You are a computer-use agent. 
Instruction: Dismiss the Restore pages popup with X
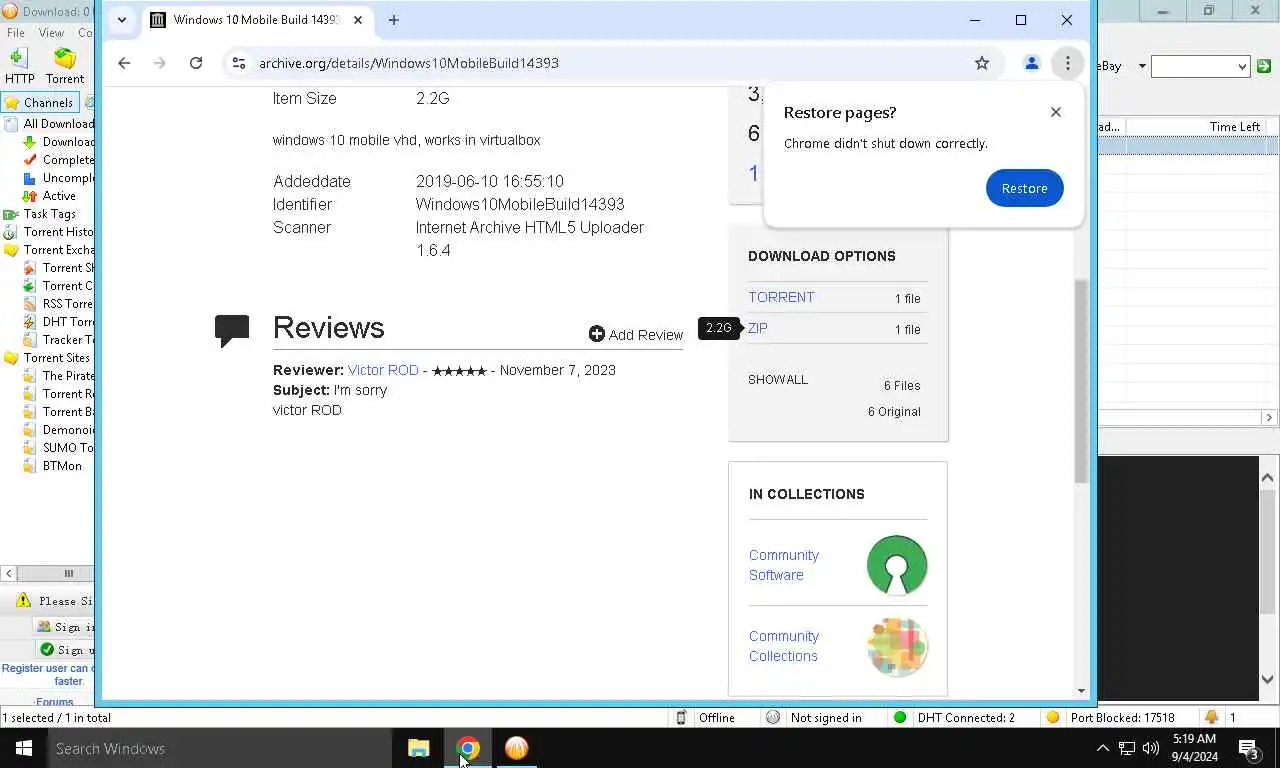tap(1056, 112)
